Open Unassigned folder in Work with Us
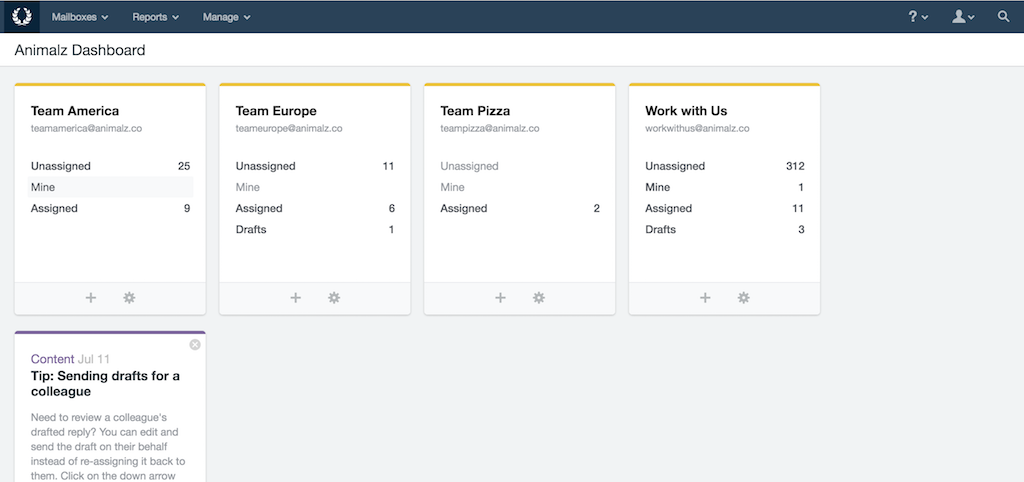Screen dimensions: 1024x482 [725, 166]
